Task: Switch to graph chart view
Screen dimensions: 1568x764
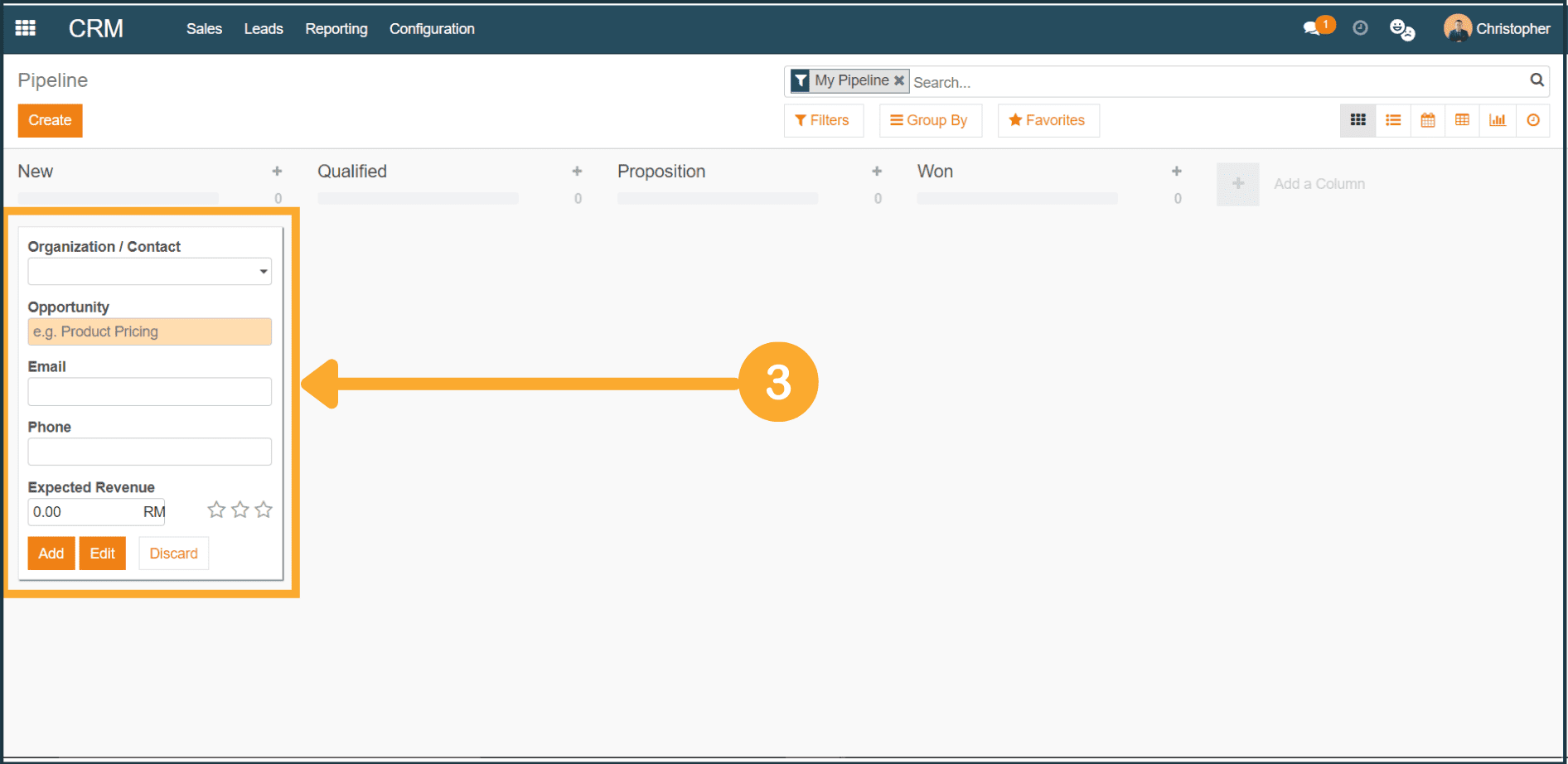Action: pyautogui.click(x=1498, y=120)
